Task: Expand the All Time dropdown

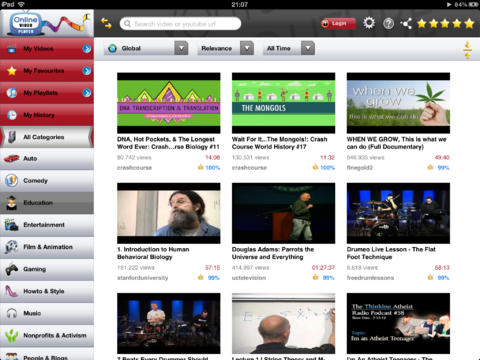Action: 308,48
